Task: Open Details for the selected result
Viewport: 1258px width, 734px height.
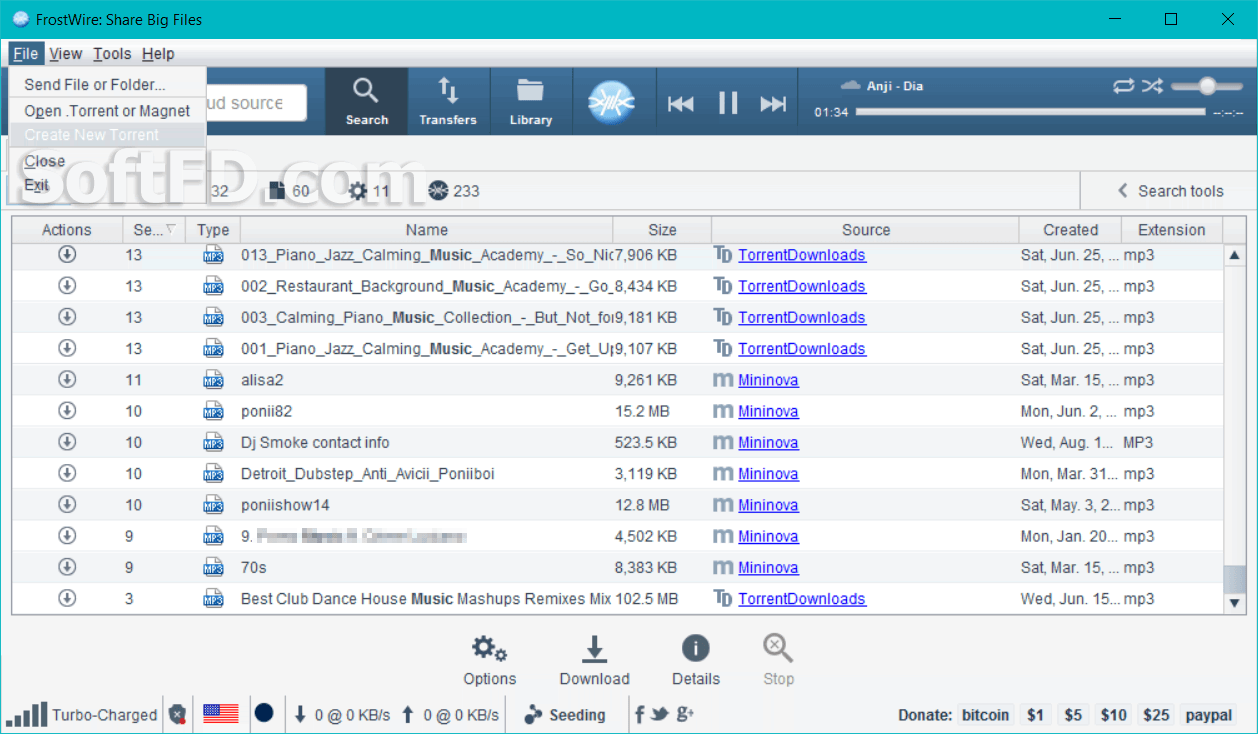Action: point(696,662)
